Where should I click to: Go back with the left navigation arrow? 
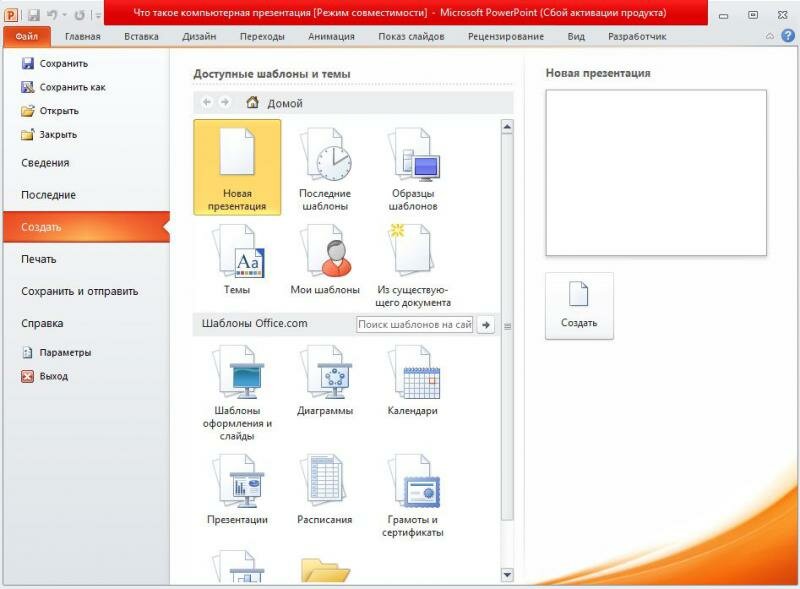(207, 103)
